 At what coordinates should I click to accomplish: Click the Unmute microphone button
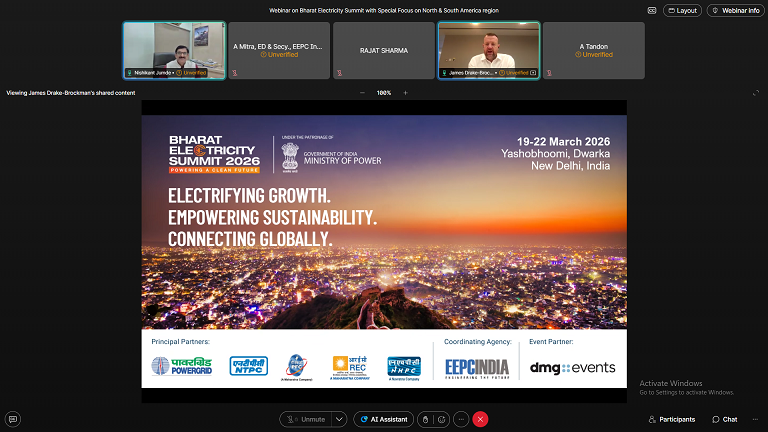click(306, 419)
